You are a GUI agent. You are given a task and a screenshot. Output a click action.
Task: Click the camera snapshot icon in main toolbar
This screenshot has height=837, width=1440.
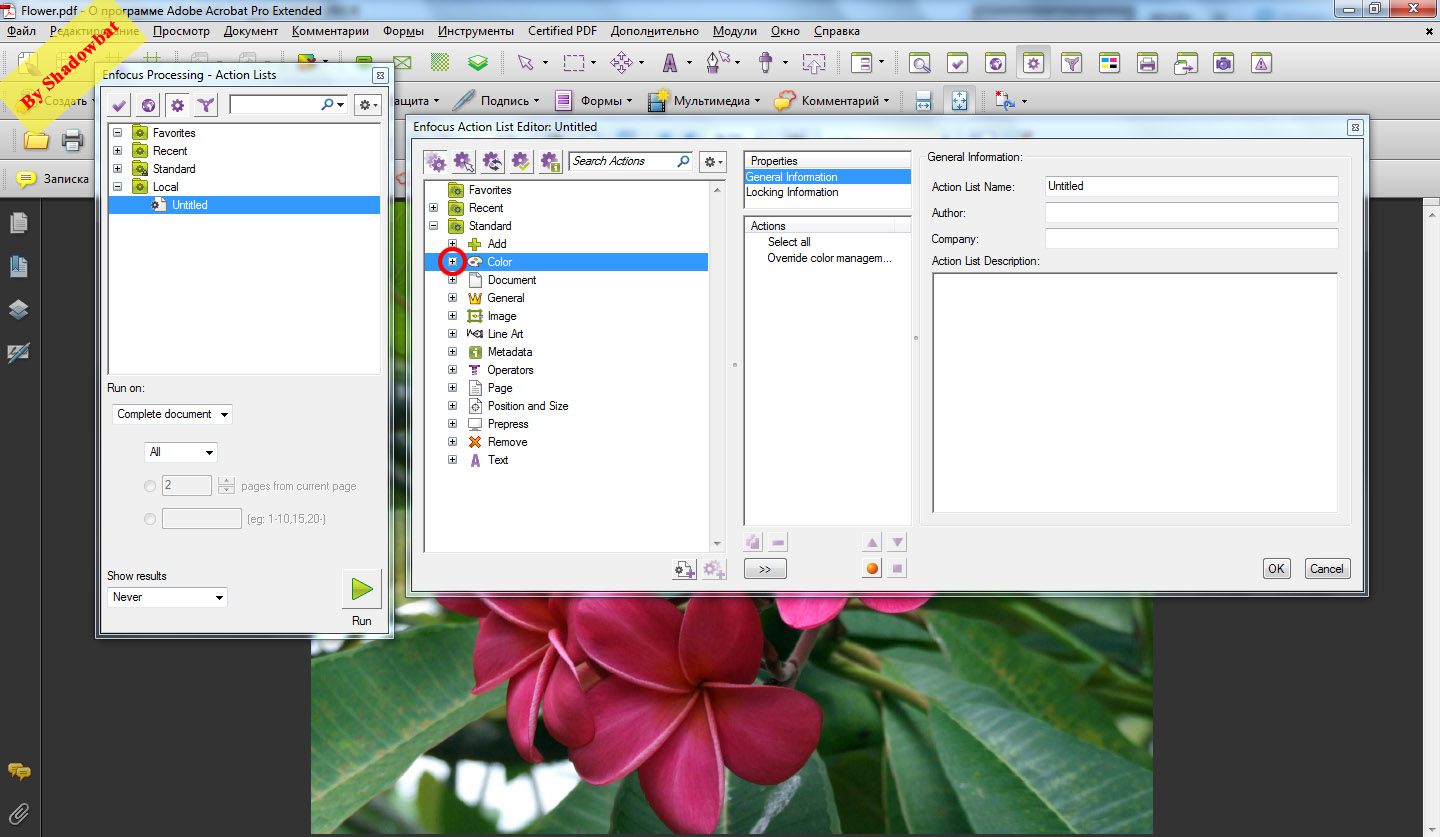click(x=1223, y=63)
